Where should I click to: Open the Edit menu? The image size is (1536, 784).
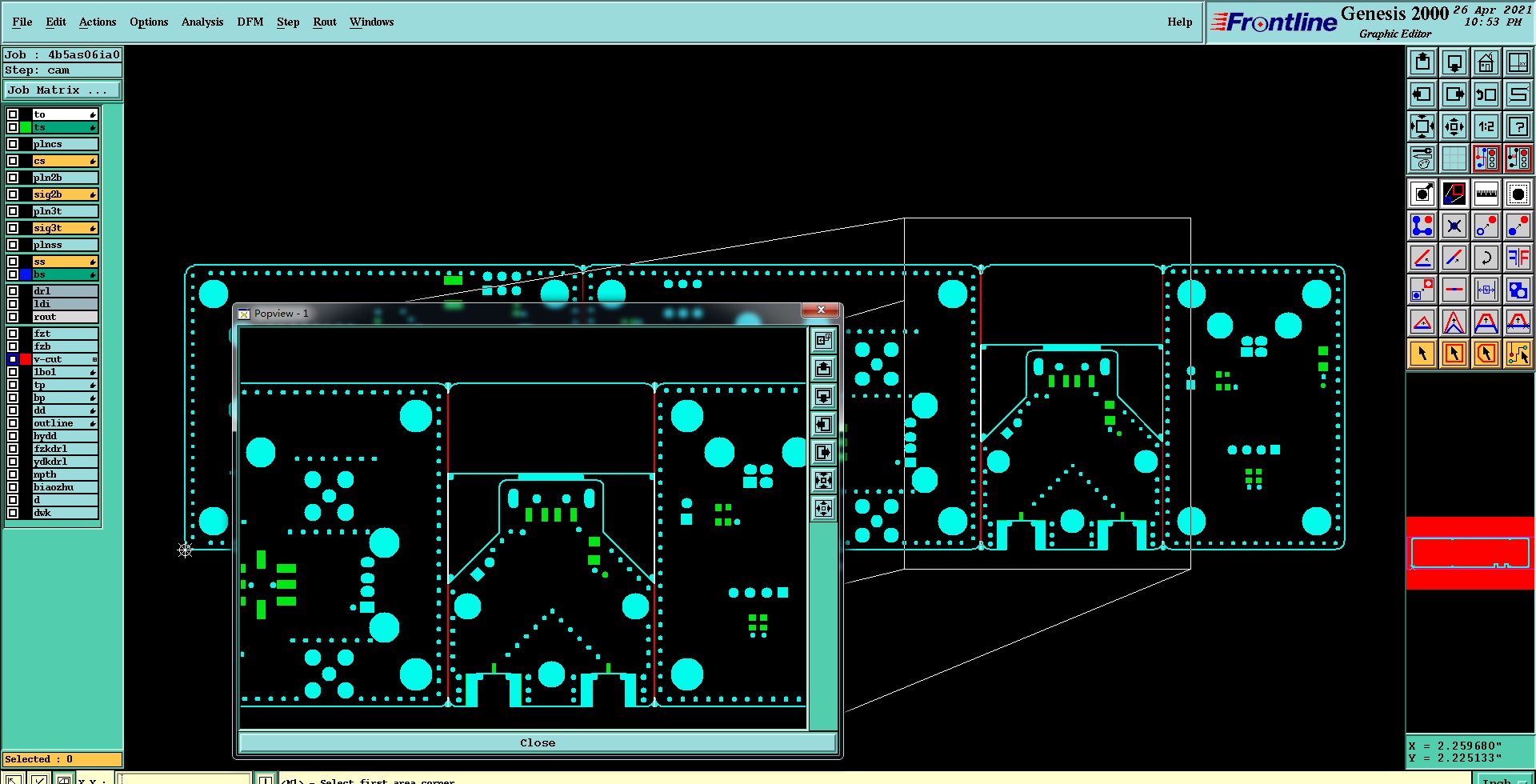tap(56, 22)
